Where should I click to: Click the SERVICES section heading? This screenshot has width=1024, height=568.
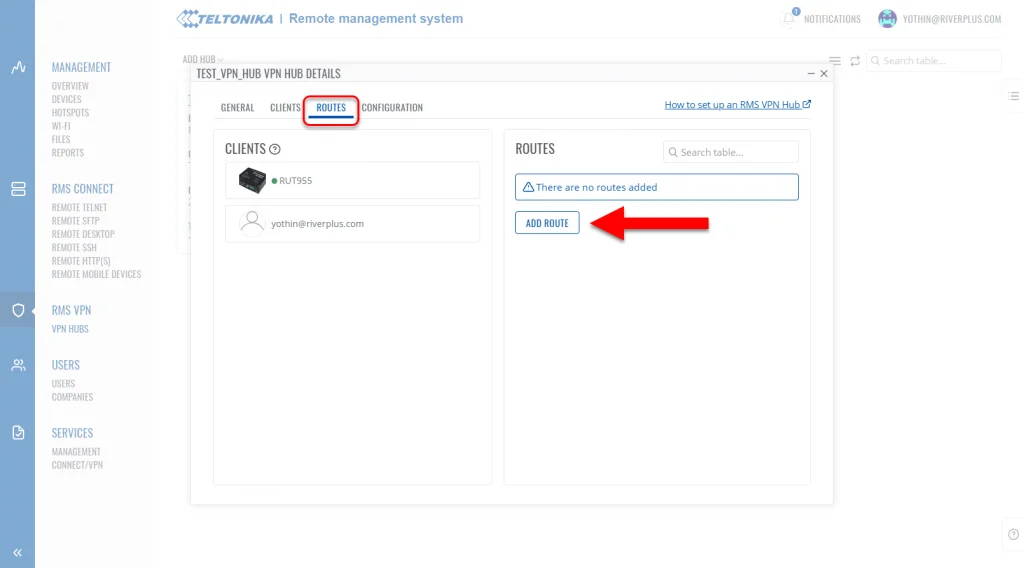click(72, 433)
